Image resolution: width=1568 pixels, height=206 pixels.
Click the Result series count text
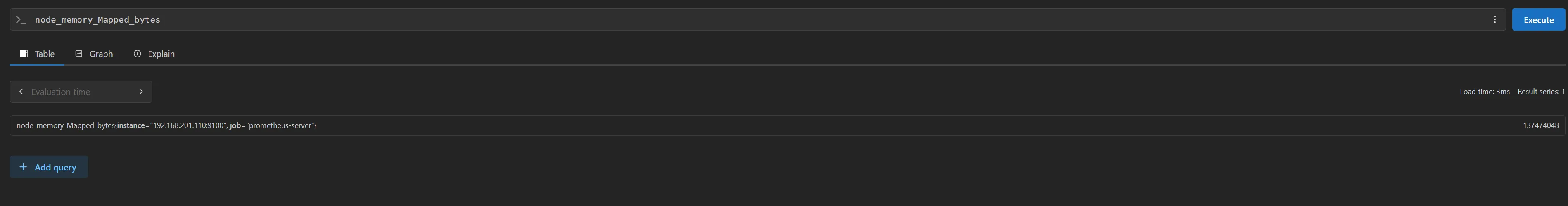1541,92
